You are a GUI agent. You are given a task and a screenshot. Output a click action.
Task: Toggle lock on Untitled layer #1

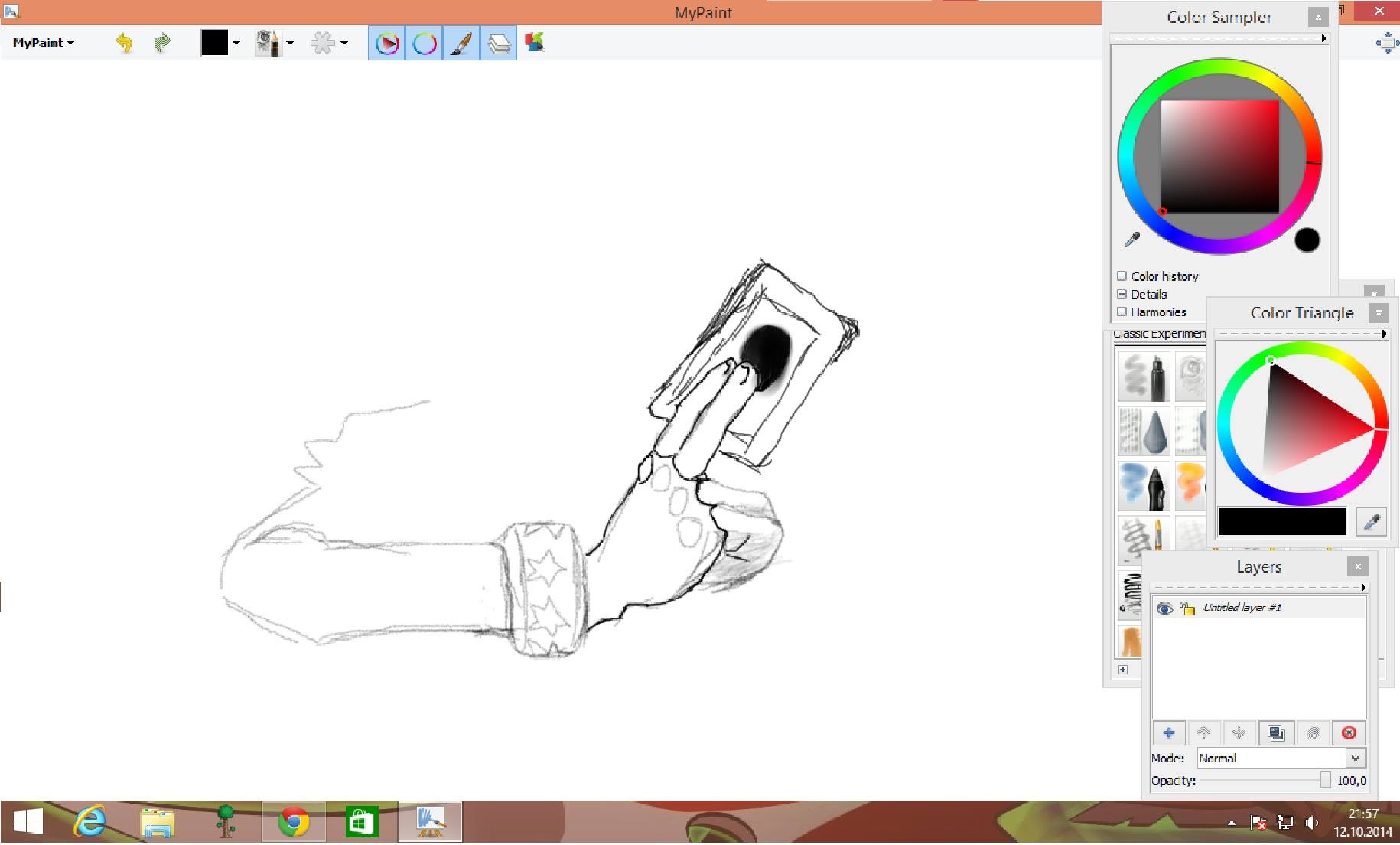1187,608
